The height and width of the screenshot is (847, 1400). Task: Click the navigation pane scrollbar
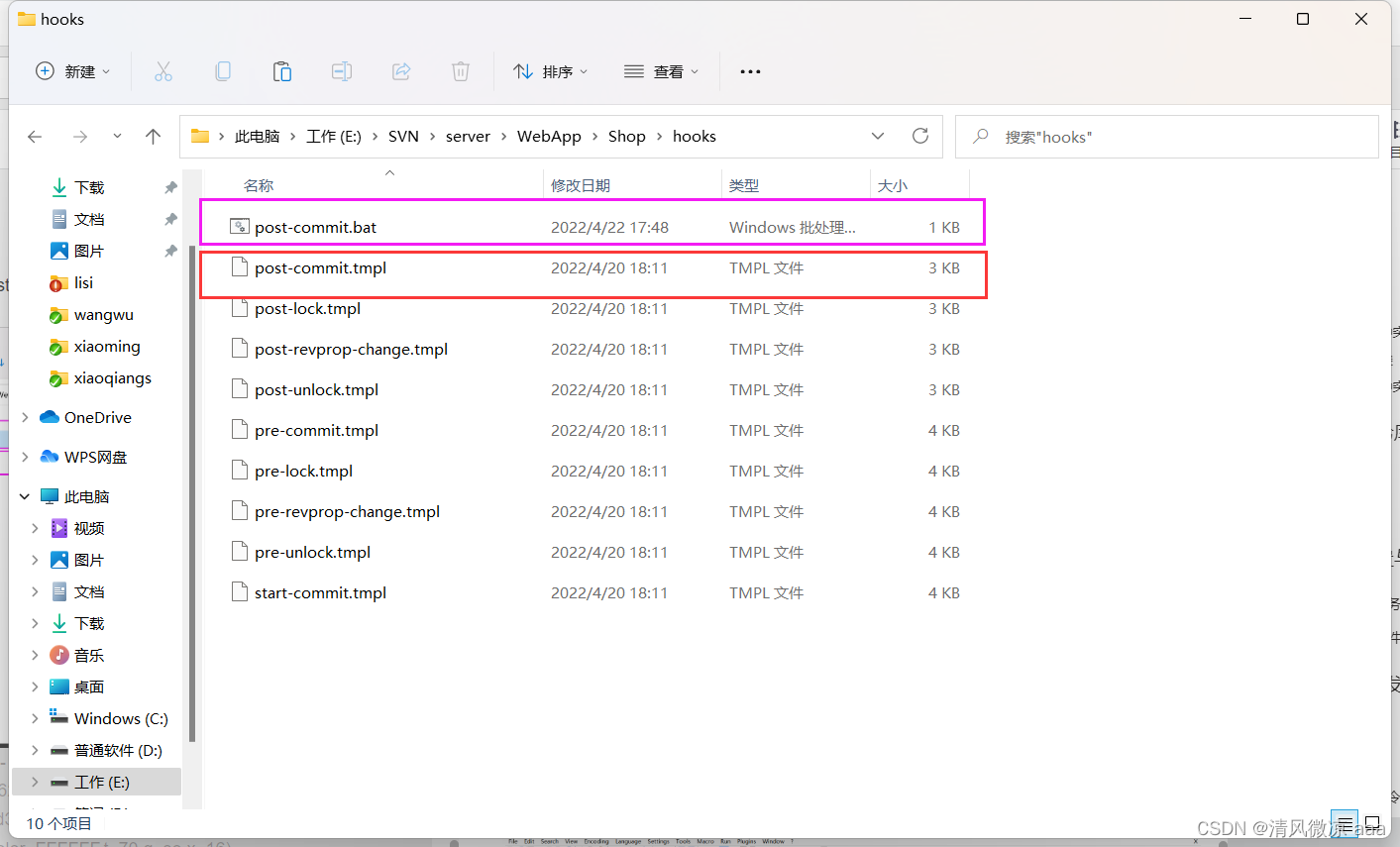tap(191, 494)
